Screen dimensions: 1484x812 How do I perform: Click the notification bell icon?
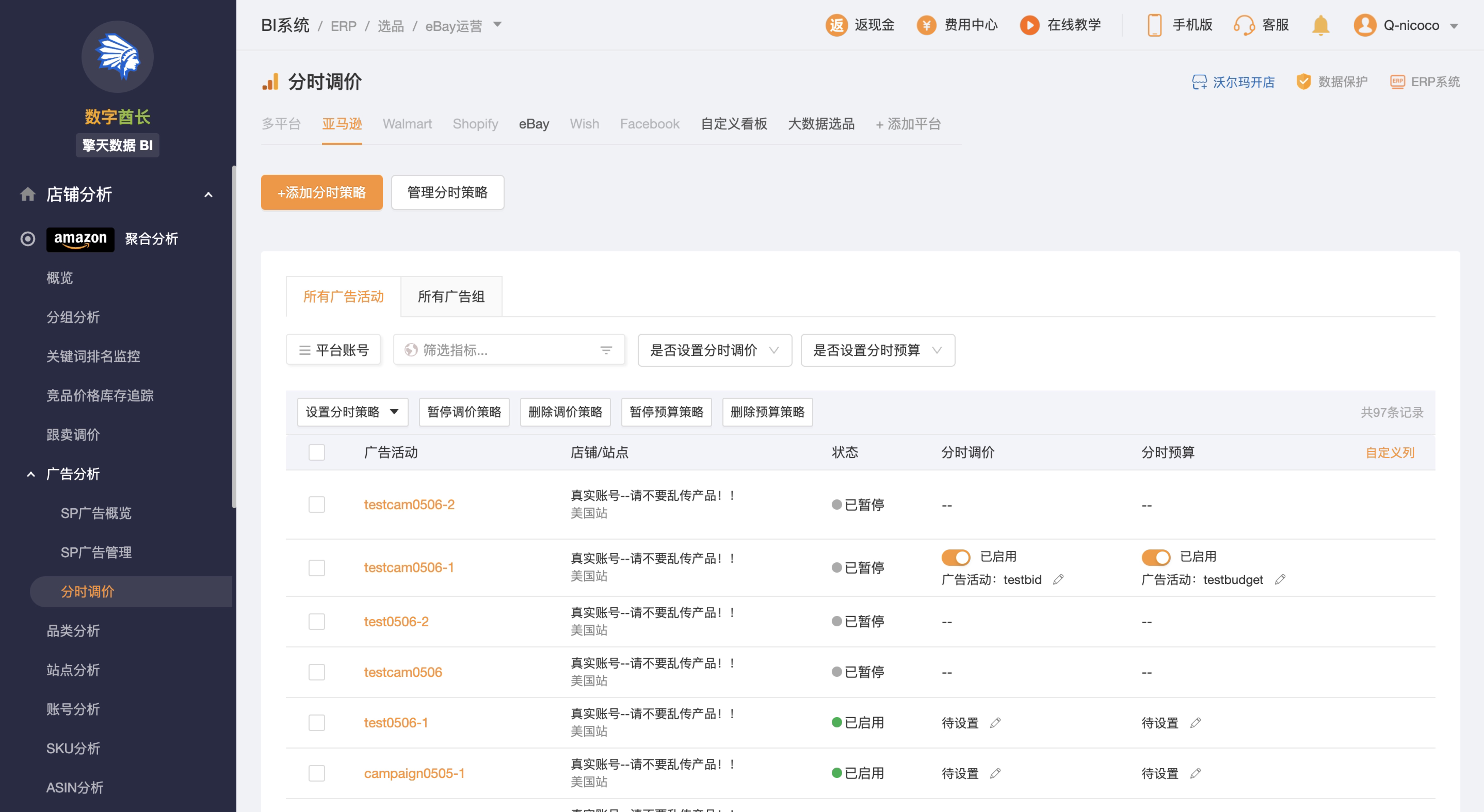[1320, 25]
